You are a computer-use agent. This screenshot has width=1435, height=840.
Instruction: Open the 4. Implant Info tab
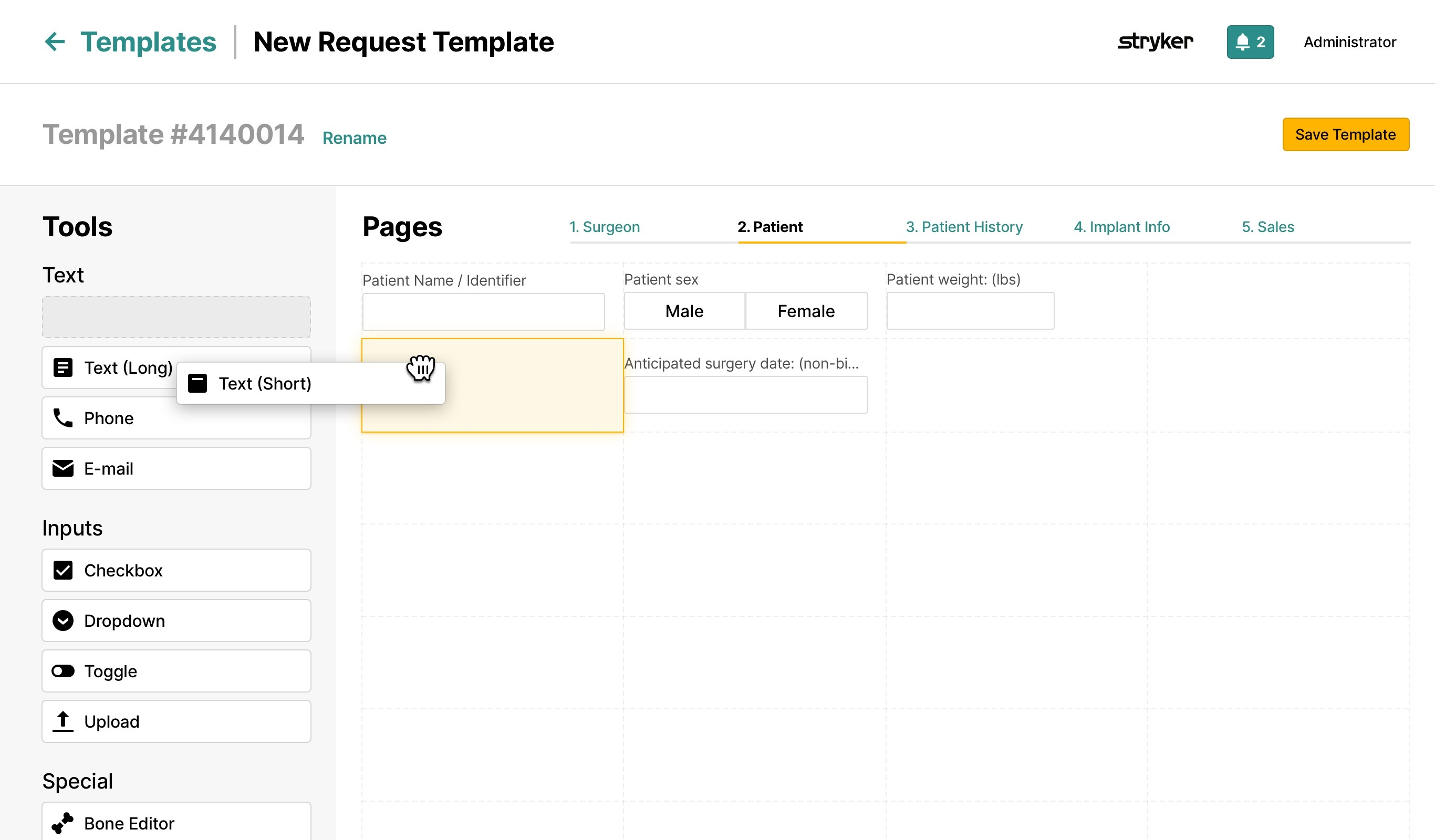coord(1121,226)
